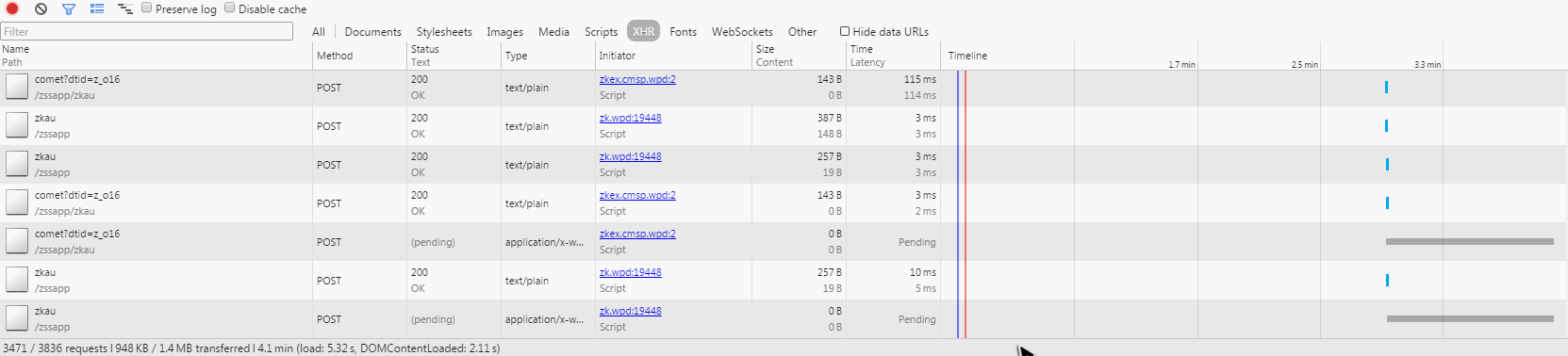Image resolution: width=1568 pixels, height=356 pixels.
Task: Focus the Filter text field
Action: point(147,31)
